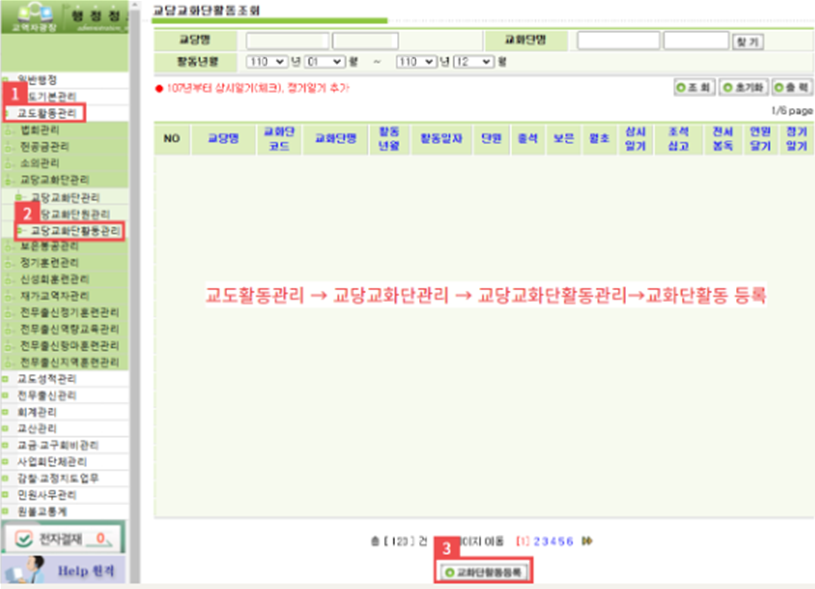Screen dimensions: 815x589
Task: Open the start month 01 dropdown
Action: (x=324, y=61)
